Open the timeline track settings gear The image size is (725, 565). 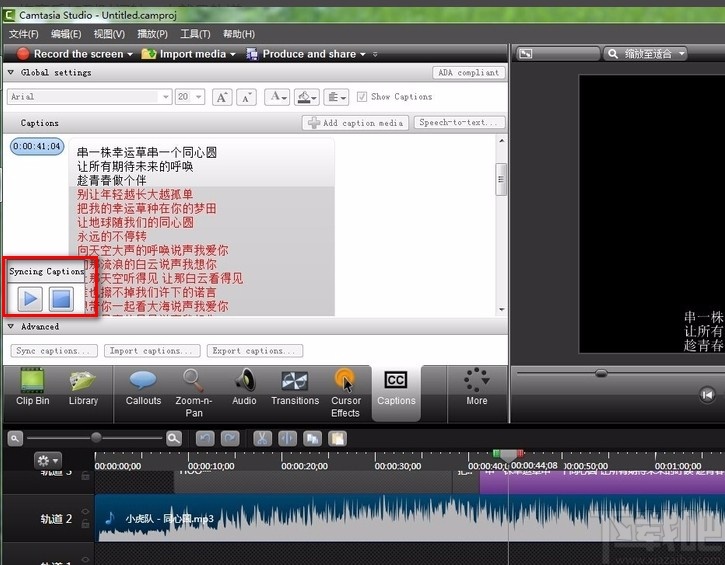48,461
